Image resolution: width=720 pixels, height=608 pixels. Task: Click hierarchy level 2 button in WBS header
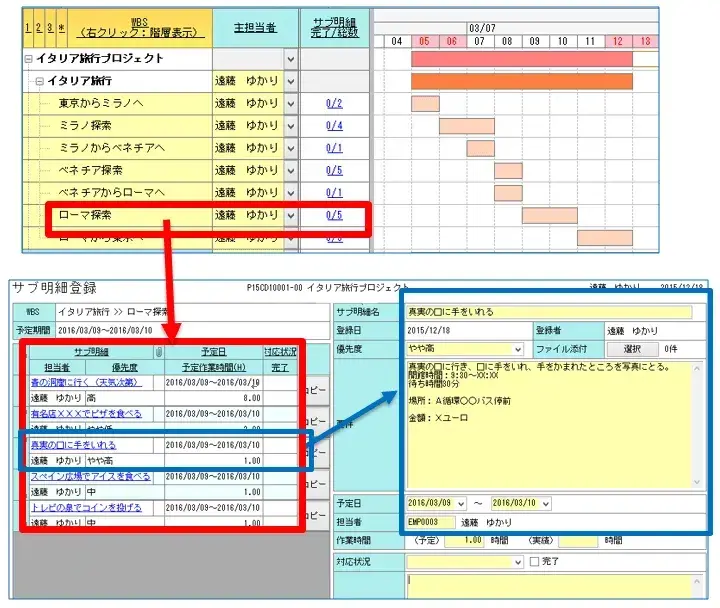coord(38,28)
